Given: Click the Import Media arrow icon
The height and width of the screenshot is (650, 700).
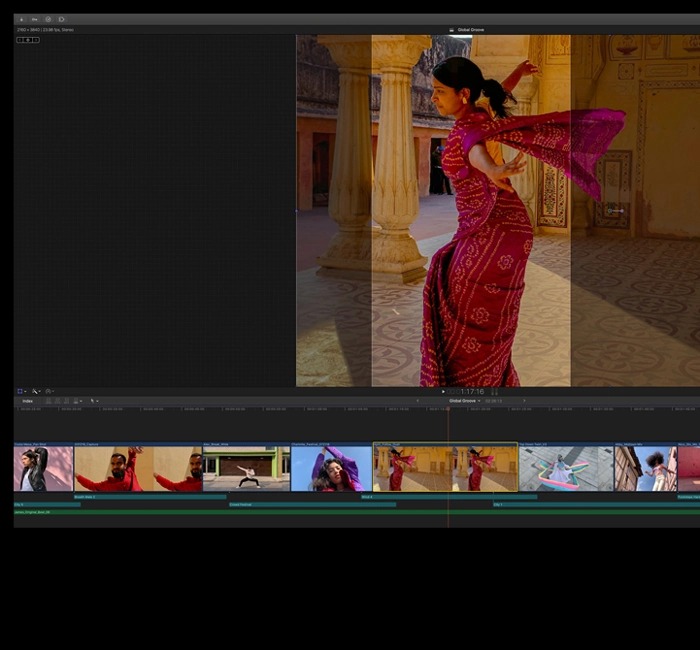Looking at the screenshot, I should tap(21, 19).
